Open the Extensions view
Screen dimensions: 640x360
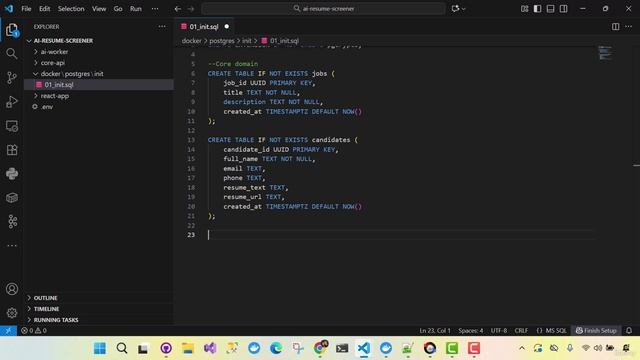click(12, 150)
